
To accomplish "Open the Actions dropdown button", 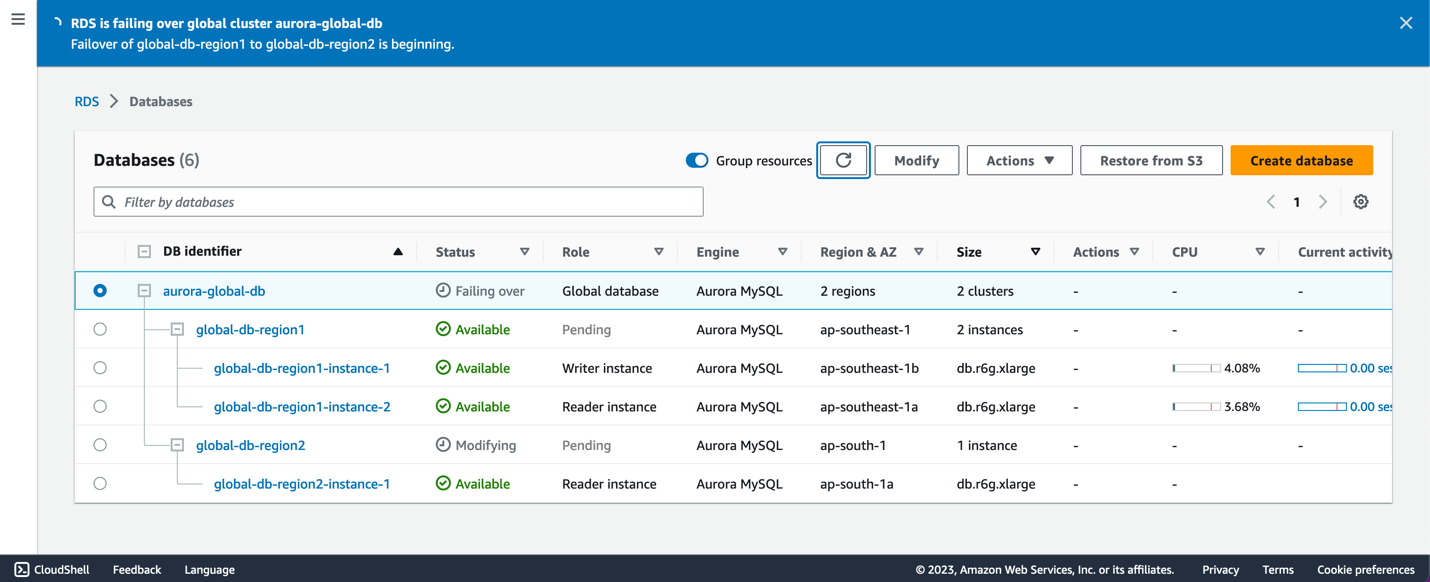I will 1019,160.
